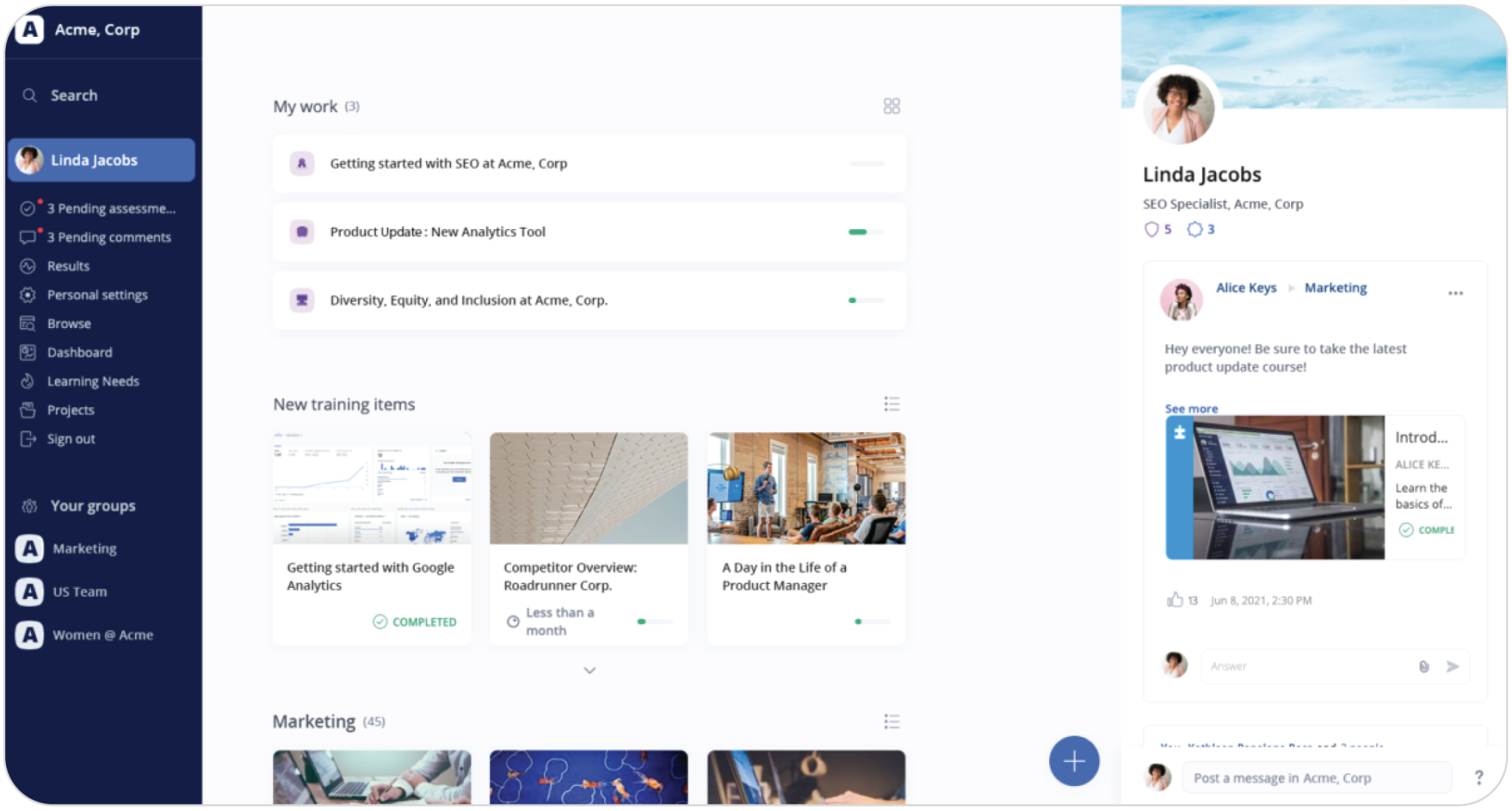Open the Women @ Acme group
Viewport: 1512px width, 811px height.
(102, 634)
